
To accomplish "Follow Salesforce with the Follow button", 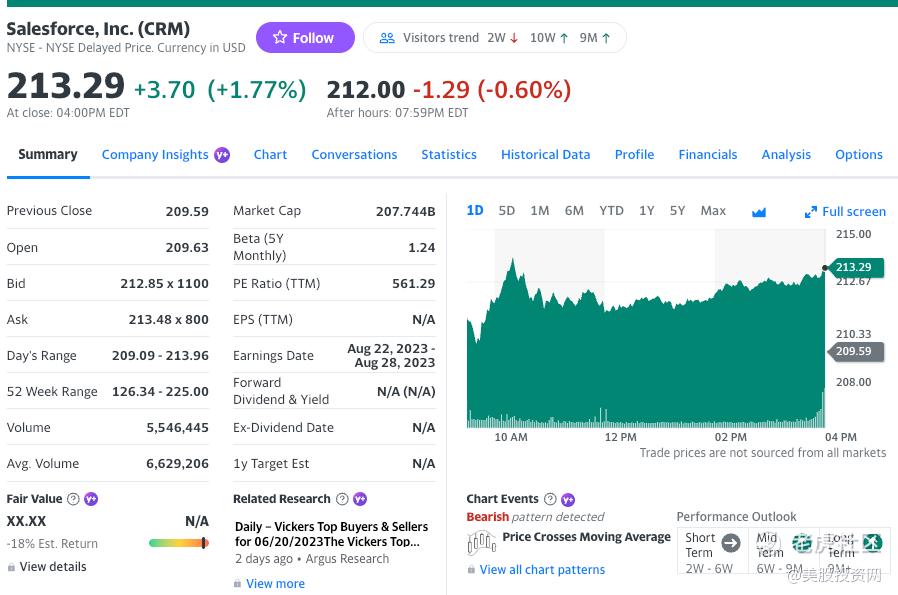I will [305, 38].
